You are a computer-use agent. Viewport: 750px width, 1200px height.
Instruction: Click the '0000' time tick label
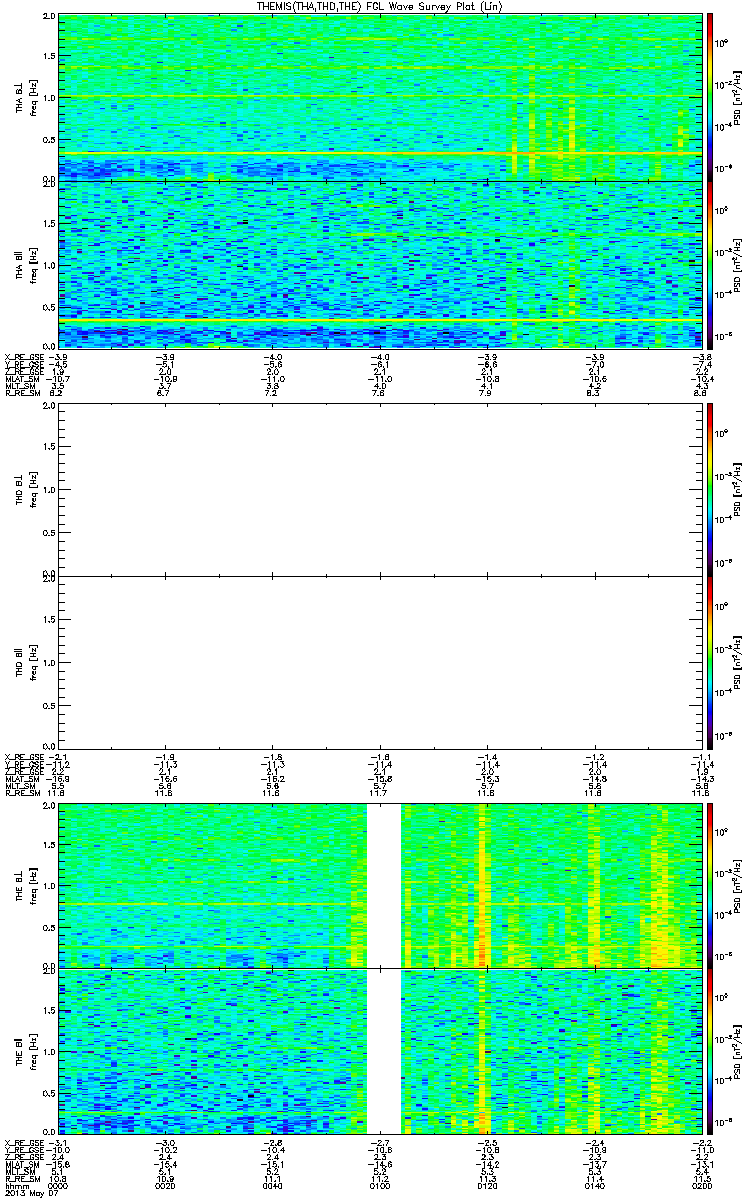[x=58, y=1188]
